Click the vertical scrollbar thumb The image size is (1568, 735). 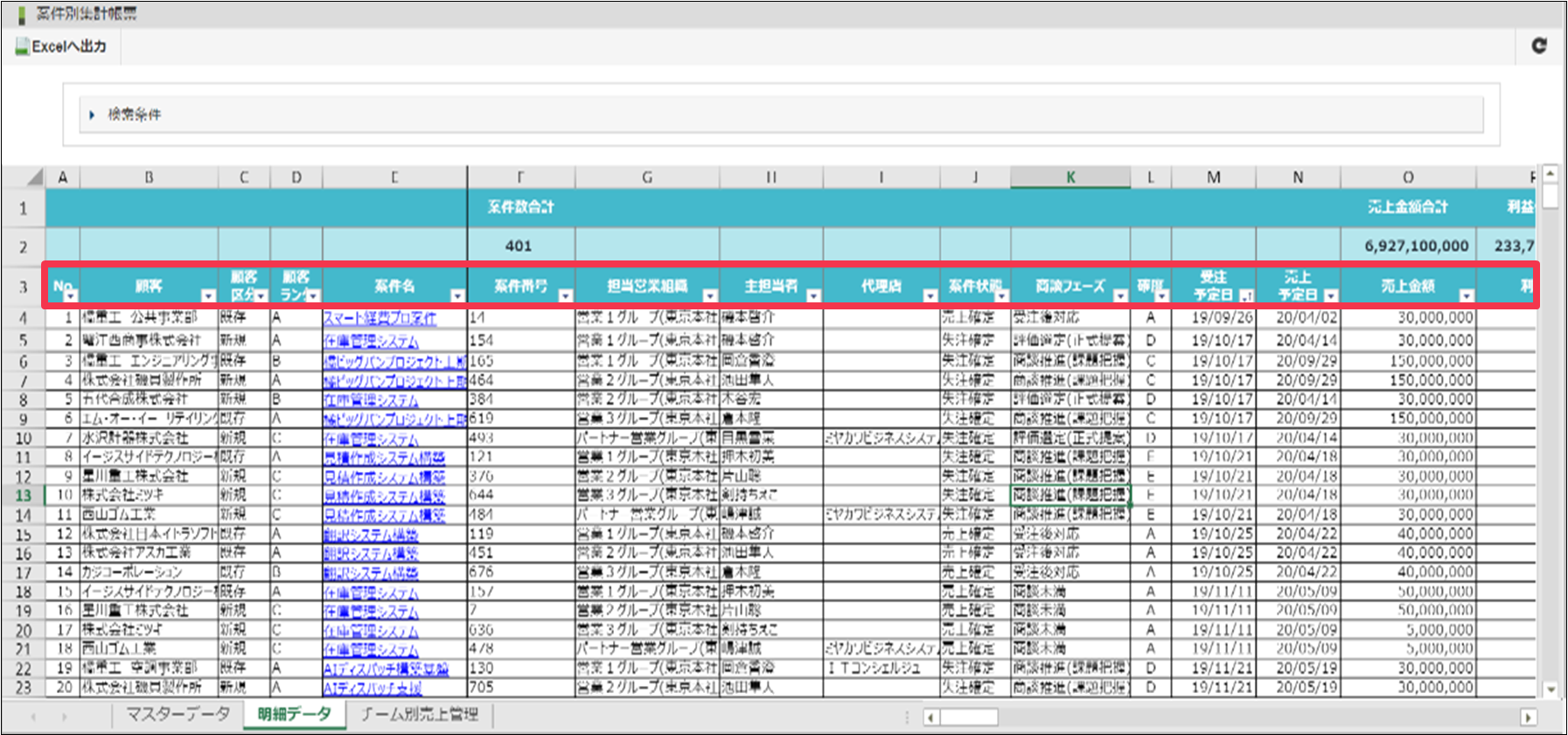coord(1550,196)
